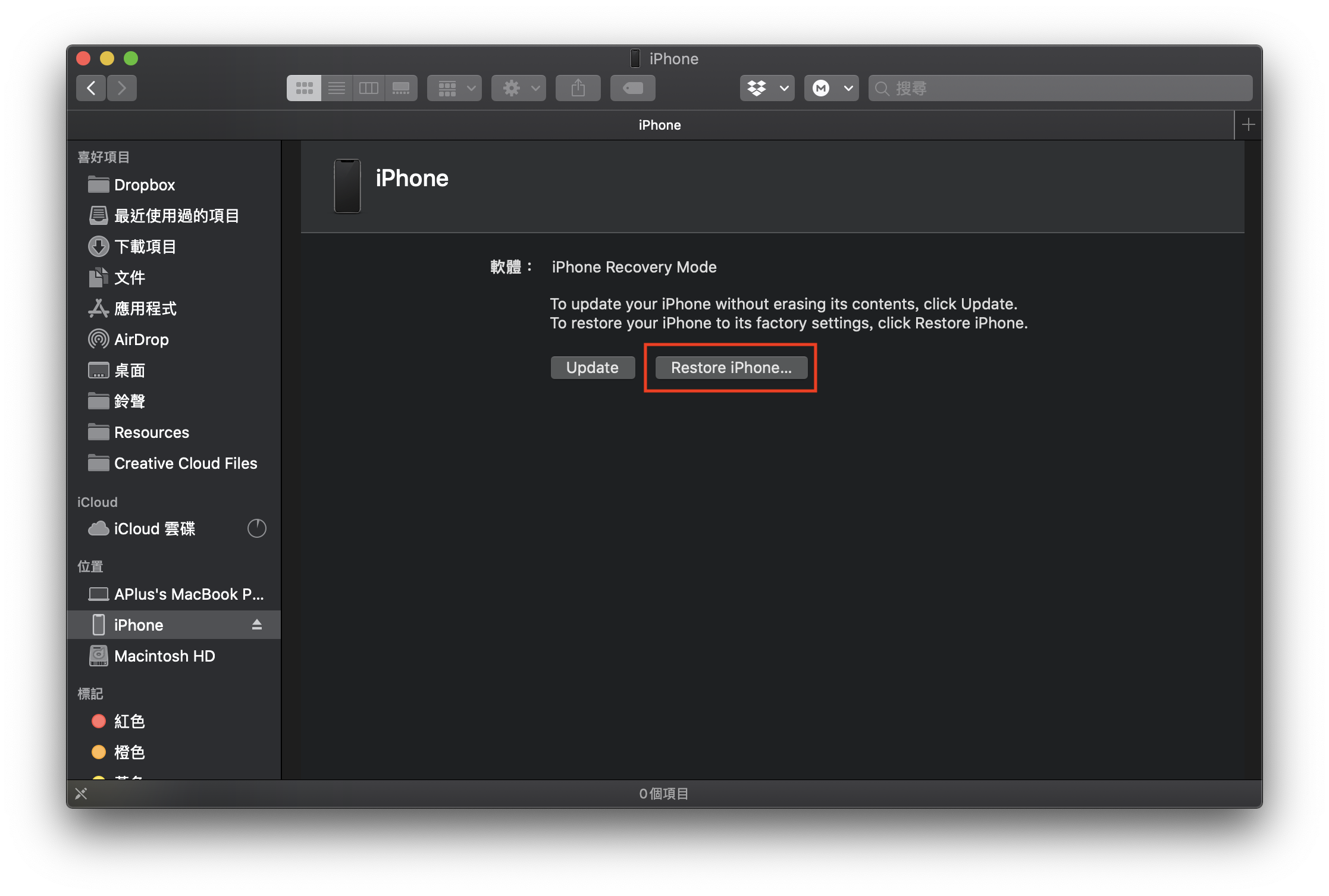The height and width of the screenshot is (896, 1329).
Task: Click the Restore iPhone... button
Action: (731, 368)
